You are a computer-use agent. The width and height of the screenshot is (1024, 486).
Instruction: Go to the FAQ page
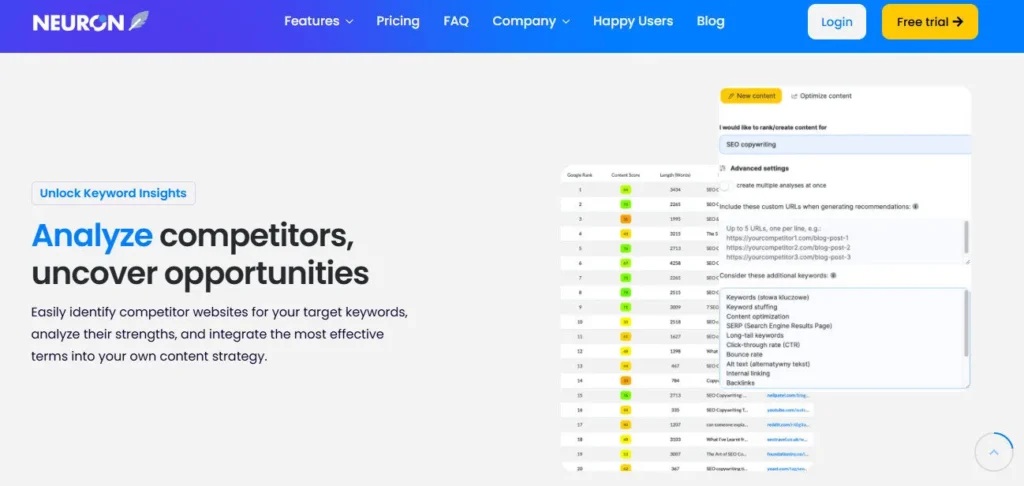[456, 21]
